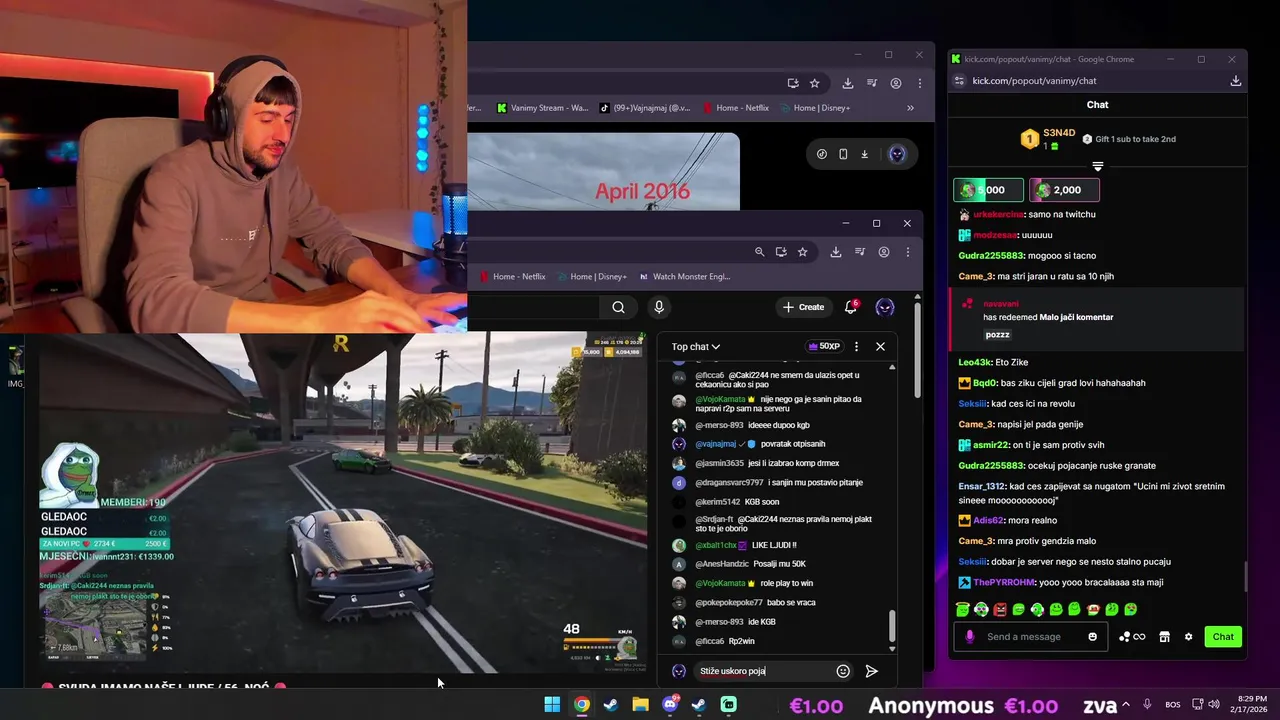Open TikTok profile avatar

tap(897, 154)
